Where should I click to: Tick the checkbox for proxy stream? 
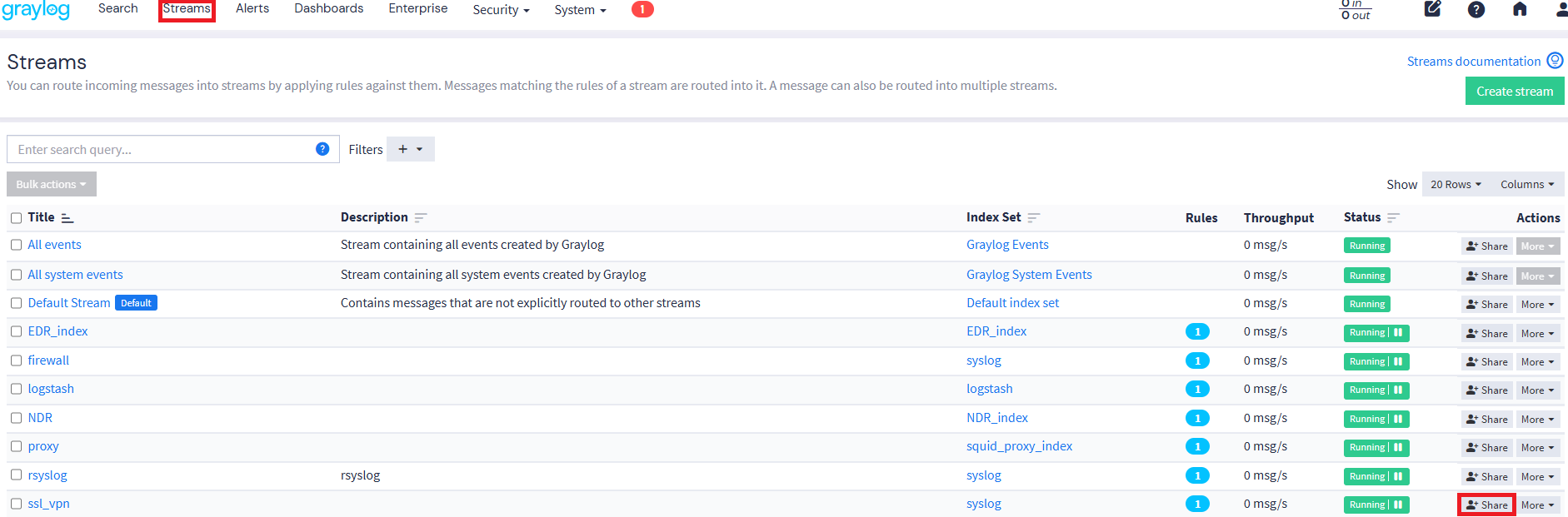(x=16, y=446)
